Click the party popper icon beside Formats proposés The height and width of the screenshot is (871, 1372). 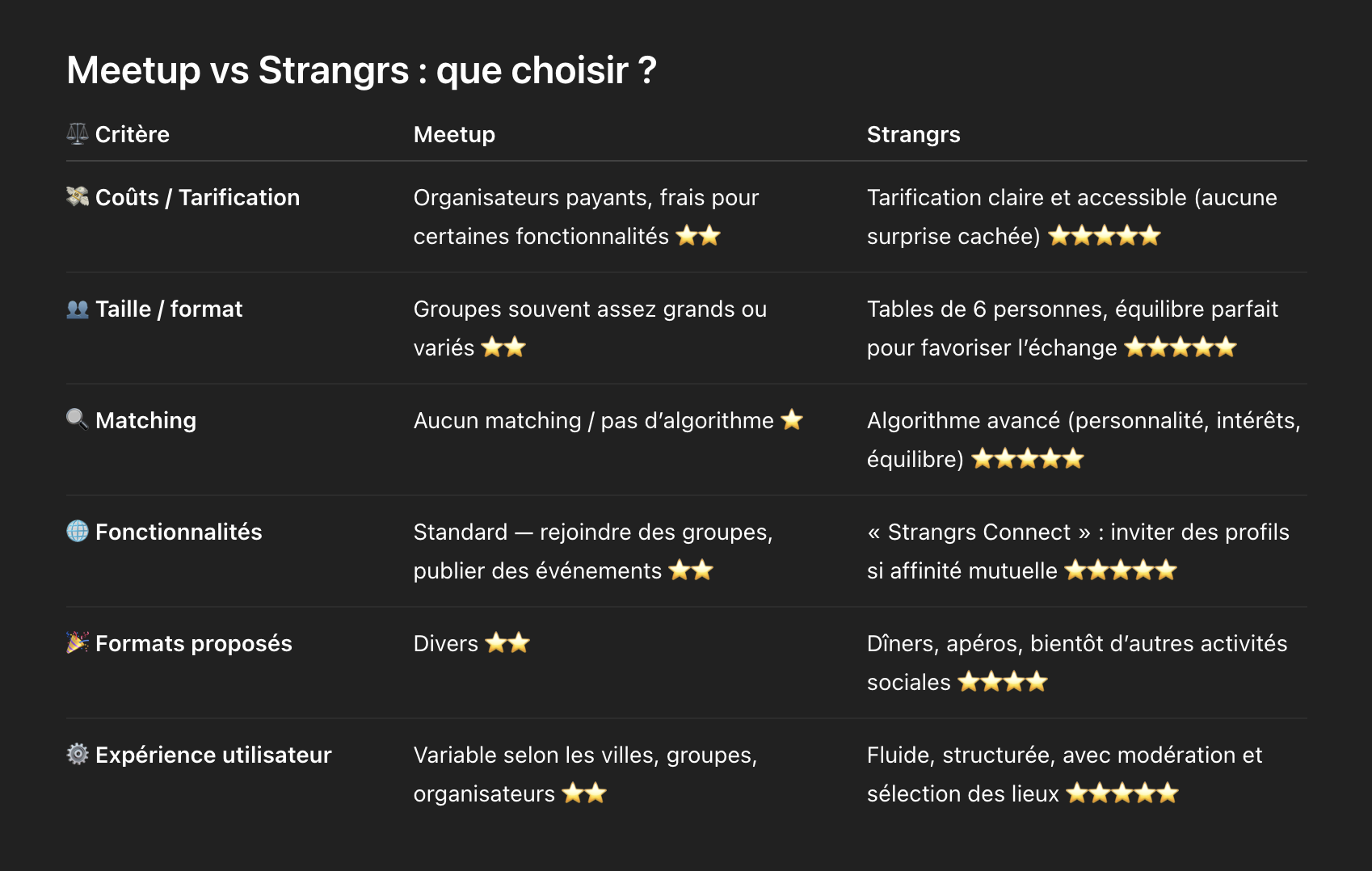pyautogui.click(x=78, y=642)
